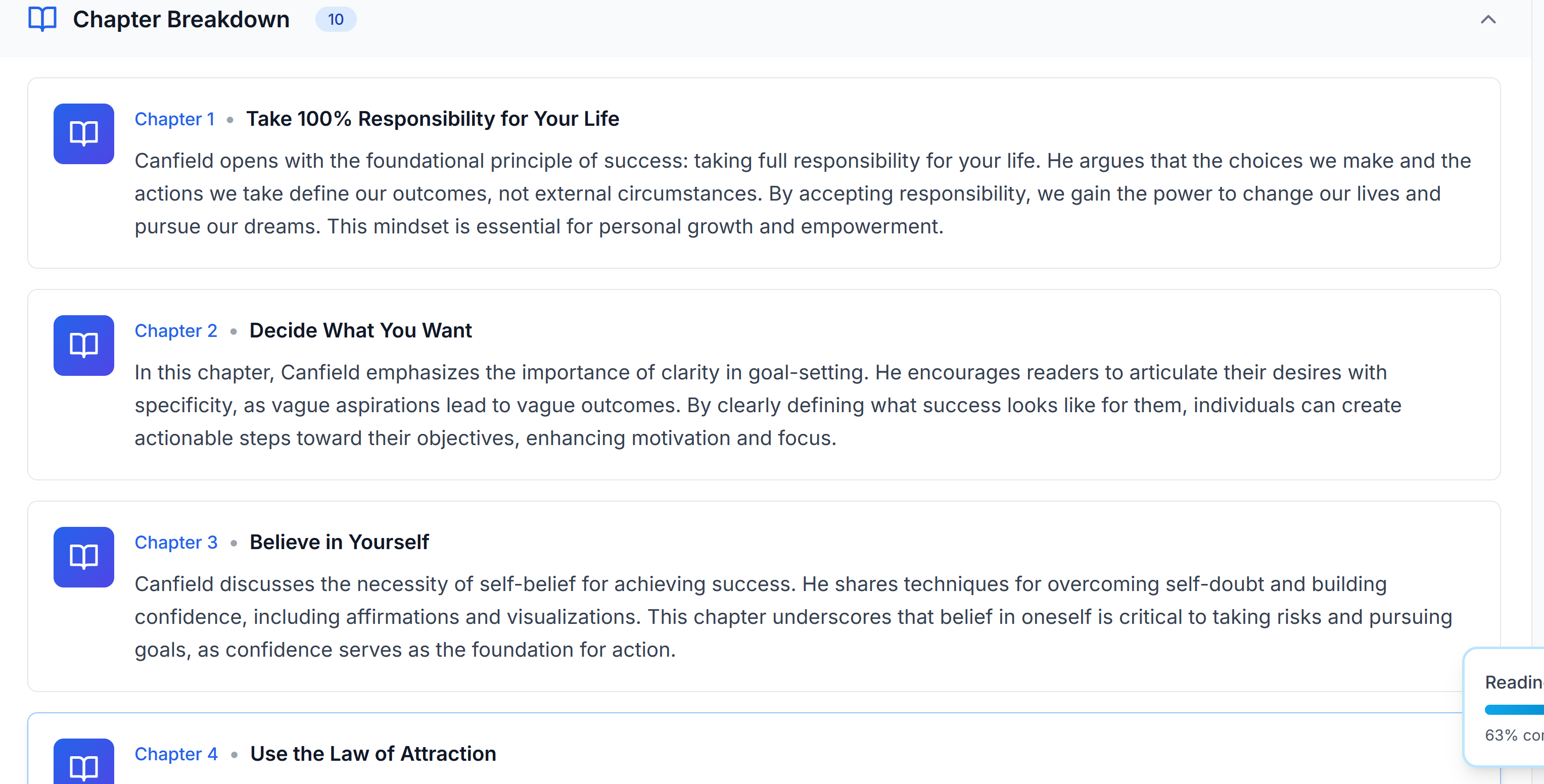Open the Chapter 2 link
1544x784 pixels.
pyautogui.click(x=175, y=330)
